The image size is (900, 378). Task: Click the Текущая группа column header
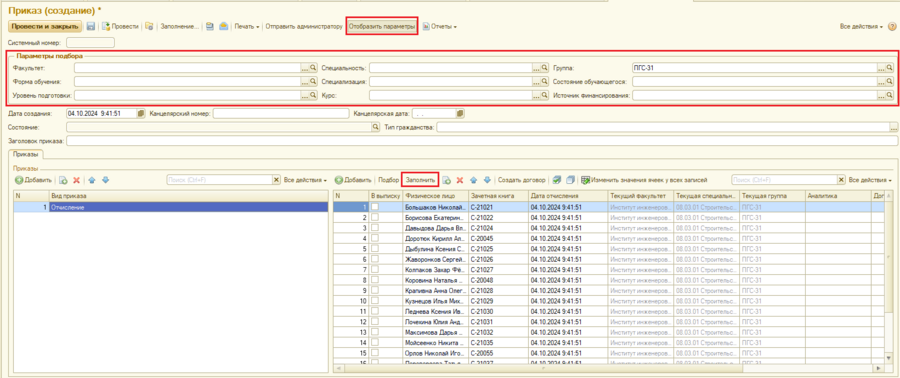[772, 196]
